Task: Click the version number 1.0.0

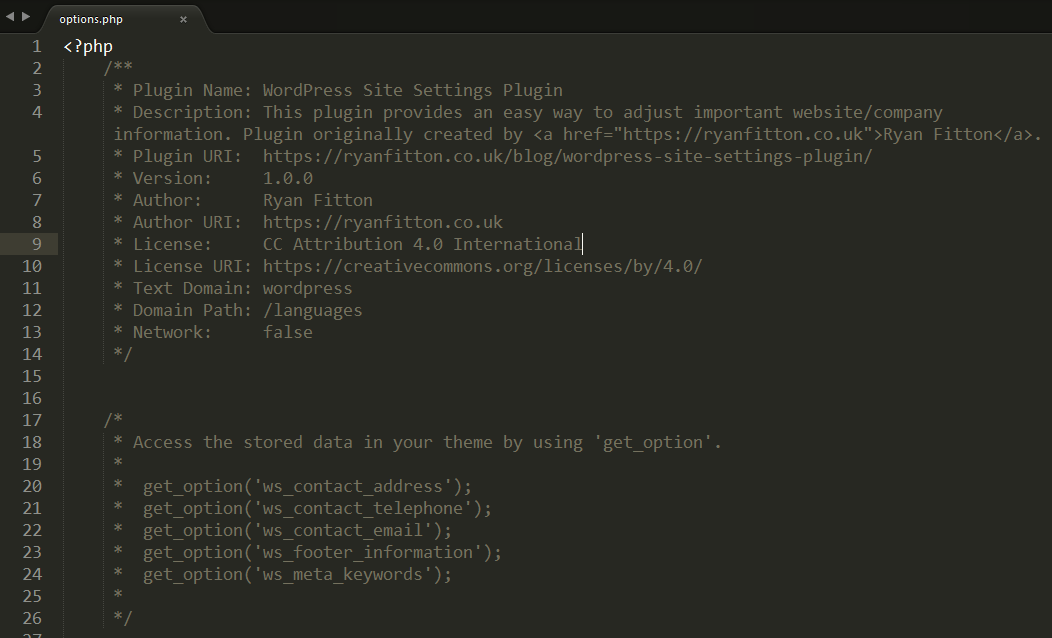Action: [287, 178]
